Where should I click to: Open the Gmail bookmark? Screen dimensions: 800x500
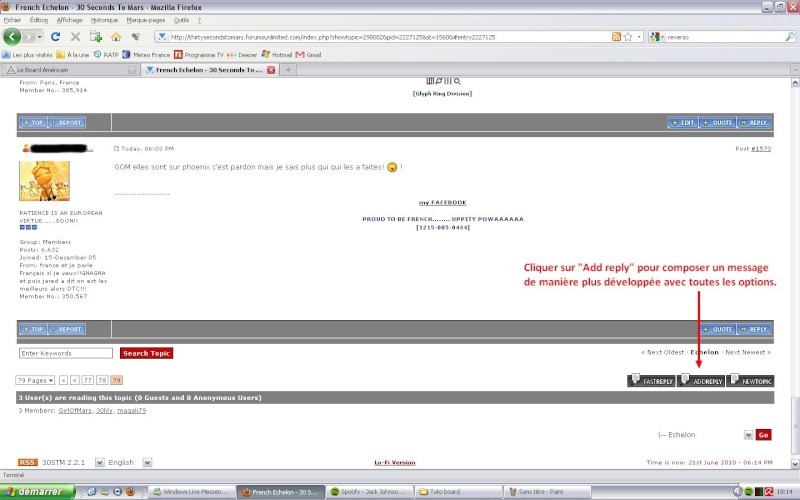click(309, 55)
